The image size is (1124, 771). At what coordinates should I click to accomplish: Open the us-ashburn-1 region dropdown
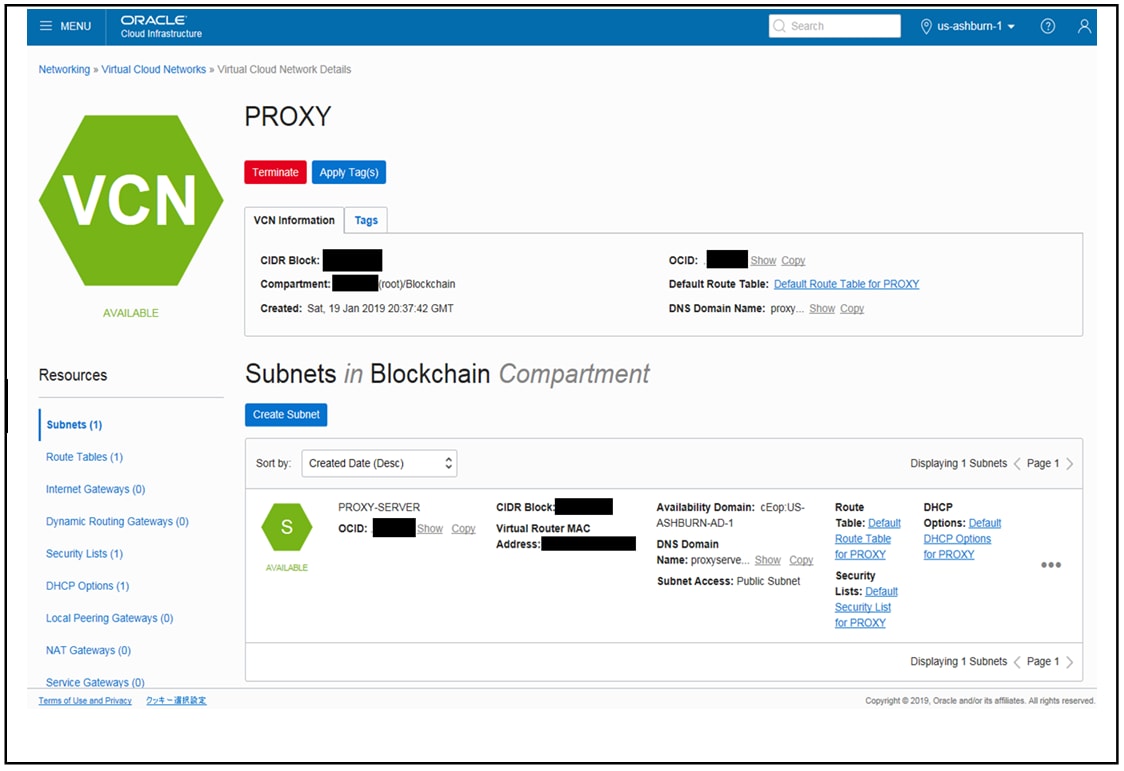point(968,26)
